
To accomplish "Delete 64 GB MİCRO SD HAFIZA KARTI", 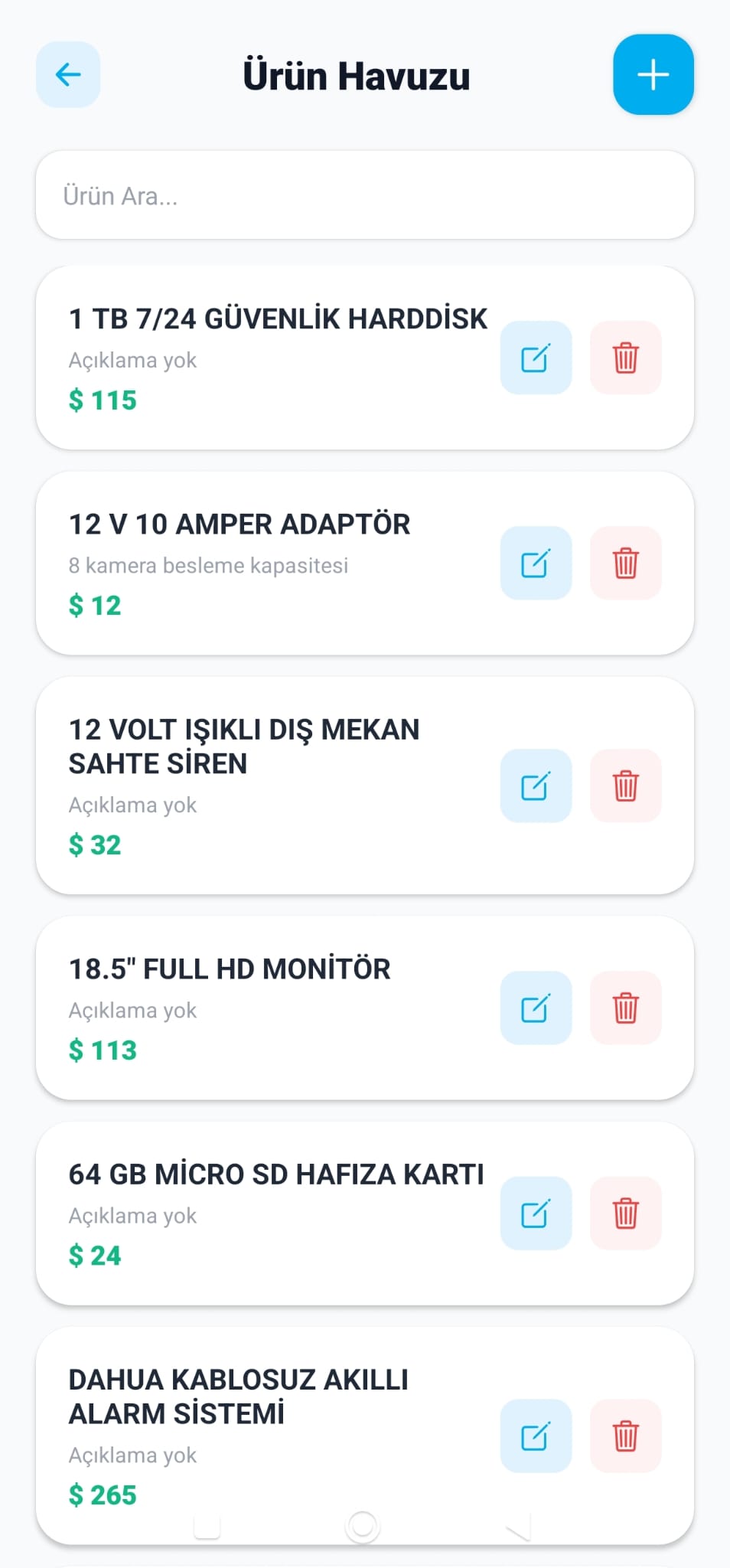I will tap(625, 1213).
